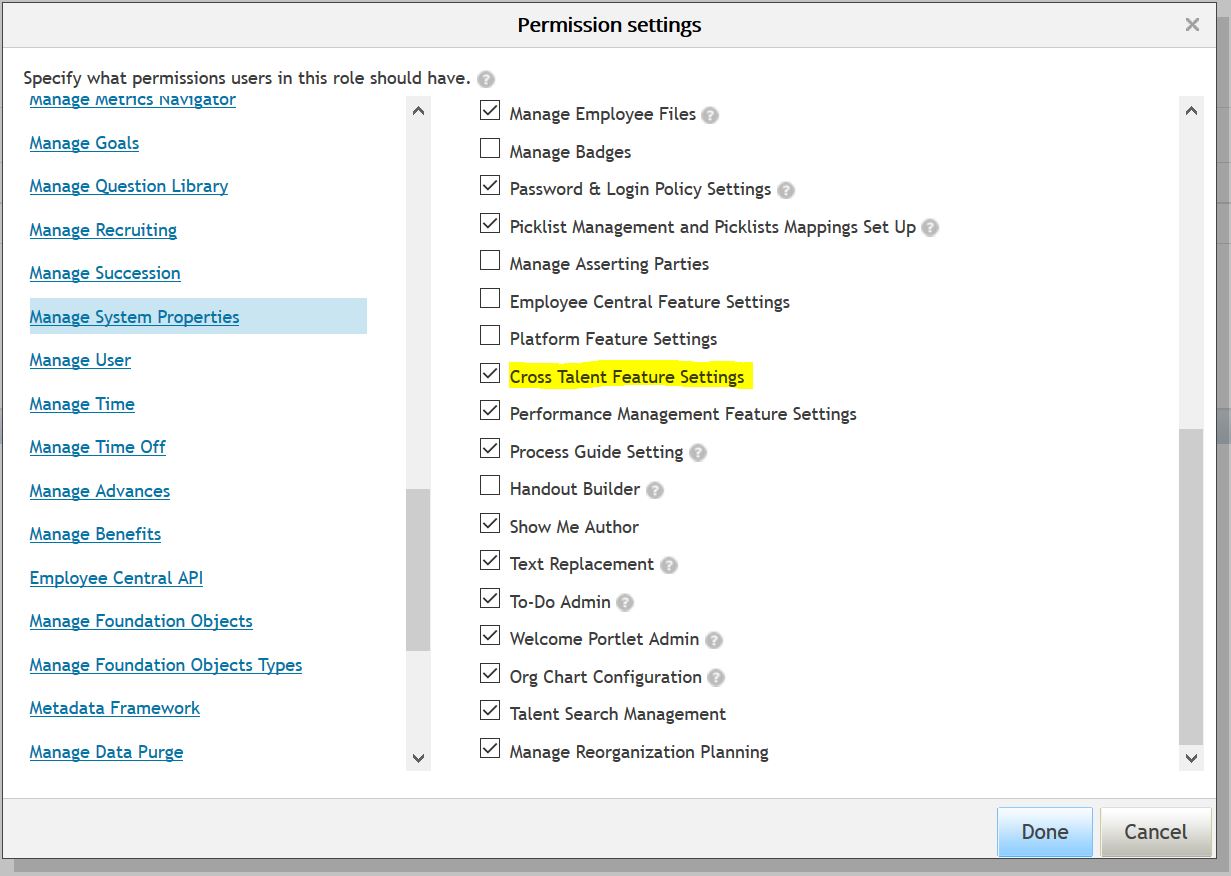Click help icon for Welcome Portlet Admin
Screen dimensions: 1231x876
coord(714,640)
